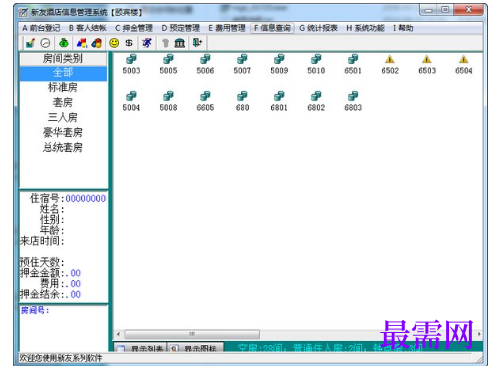Select room 5008 icon
This screenshot has height=366, width=492.
click(x=168, y=96)
